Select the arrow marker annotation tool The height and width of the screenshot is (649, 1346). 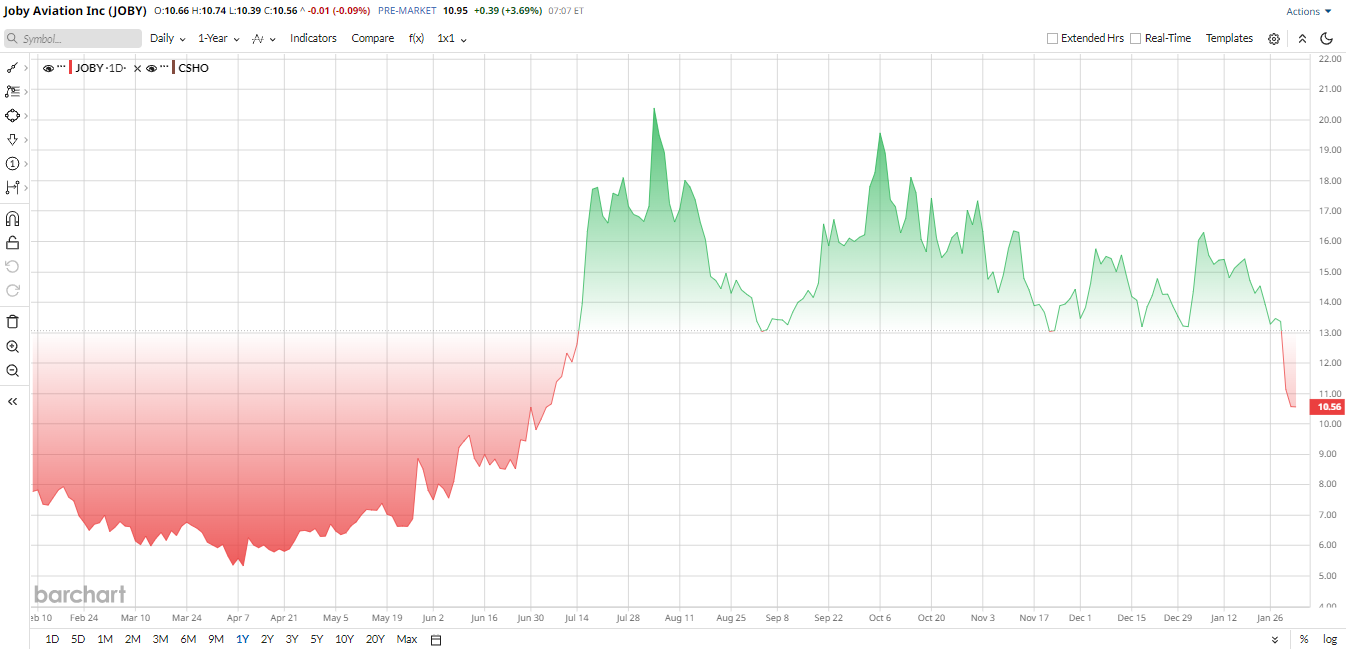point(12,139)
